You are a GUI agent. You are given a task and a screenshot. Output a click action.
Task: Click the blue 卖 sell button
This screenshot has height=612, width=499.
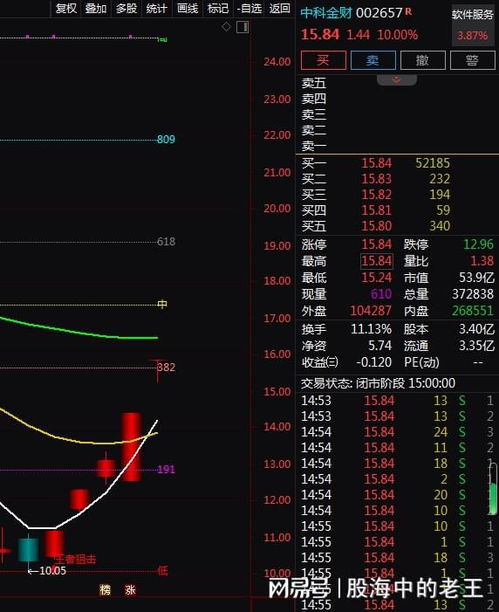click(x=373, y=60)
